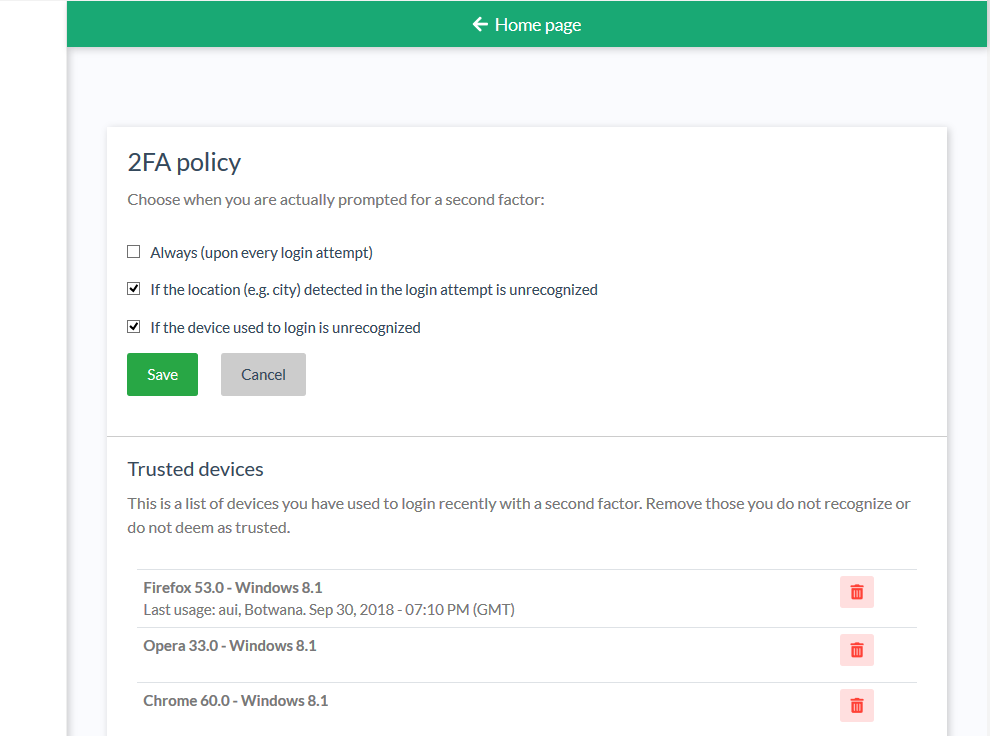
Task: Click the Trusted devices heading
Action: [195, 469]
